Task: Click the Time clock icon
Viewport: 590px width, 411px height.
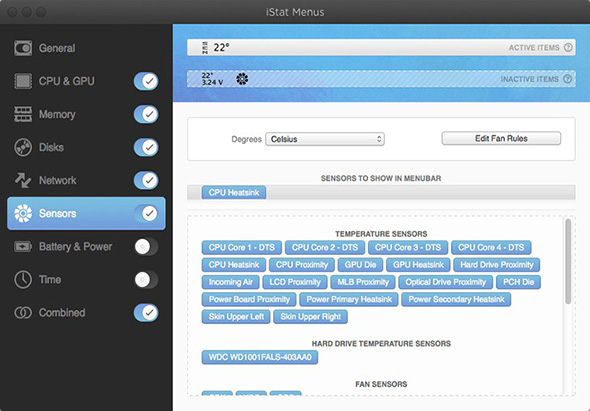Action: click(23, 280)
